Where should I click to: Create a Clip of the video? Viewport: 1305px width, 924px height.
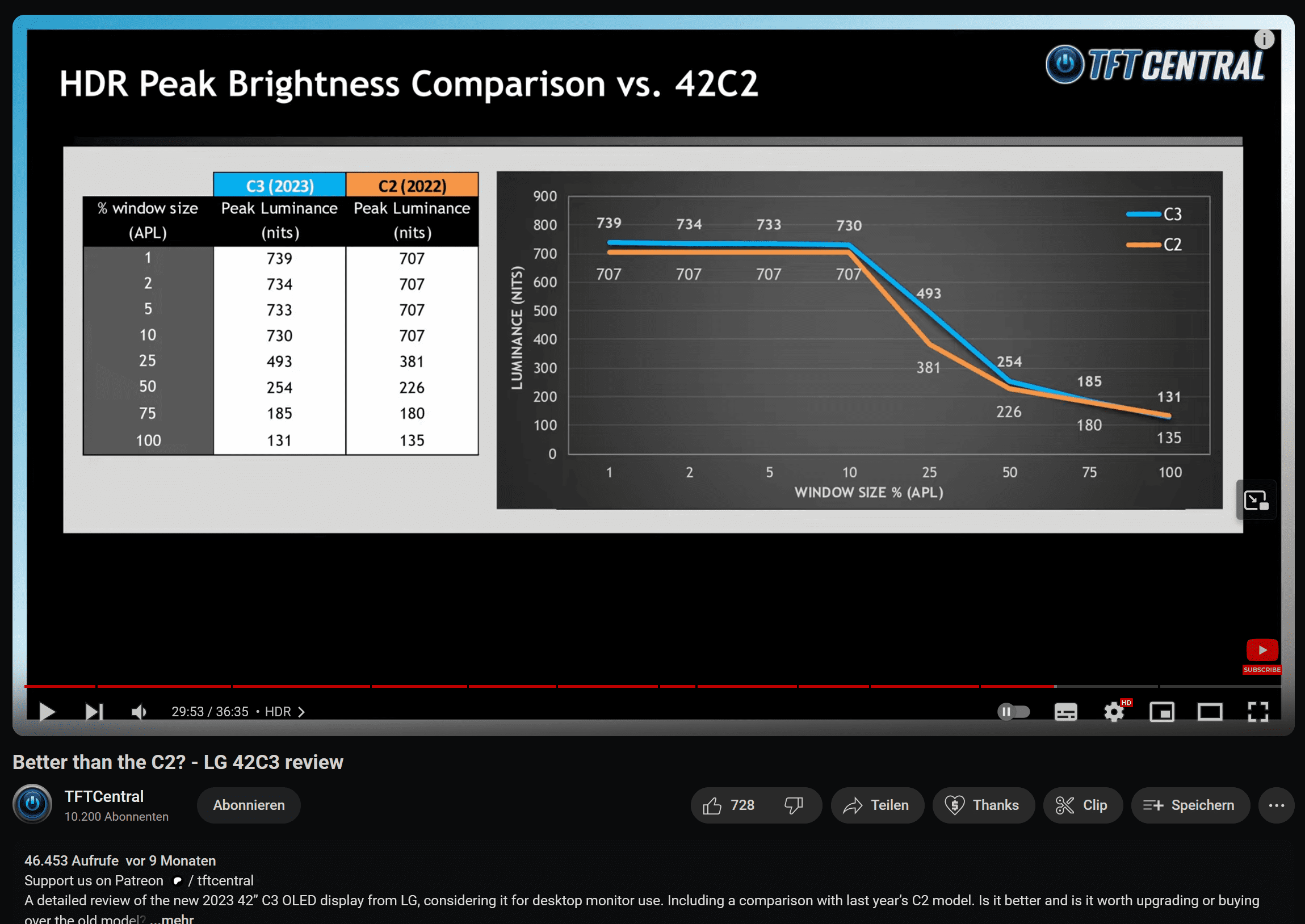click(1082, 805)
